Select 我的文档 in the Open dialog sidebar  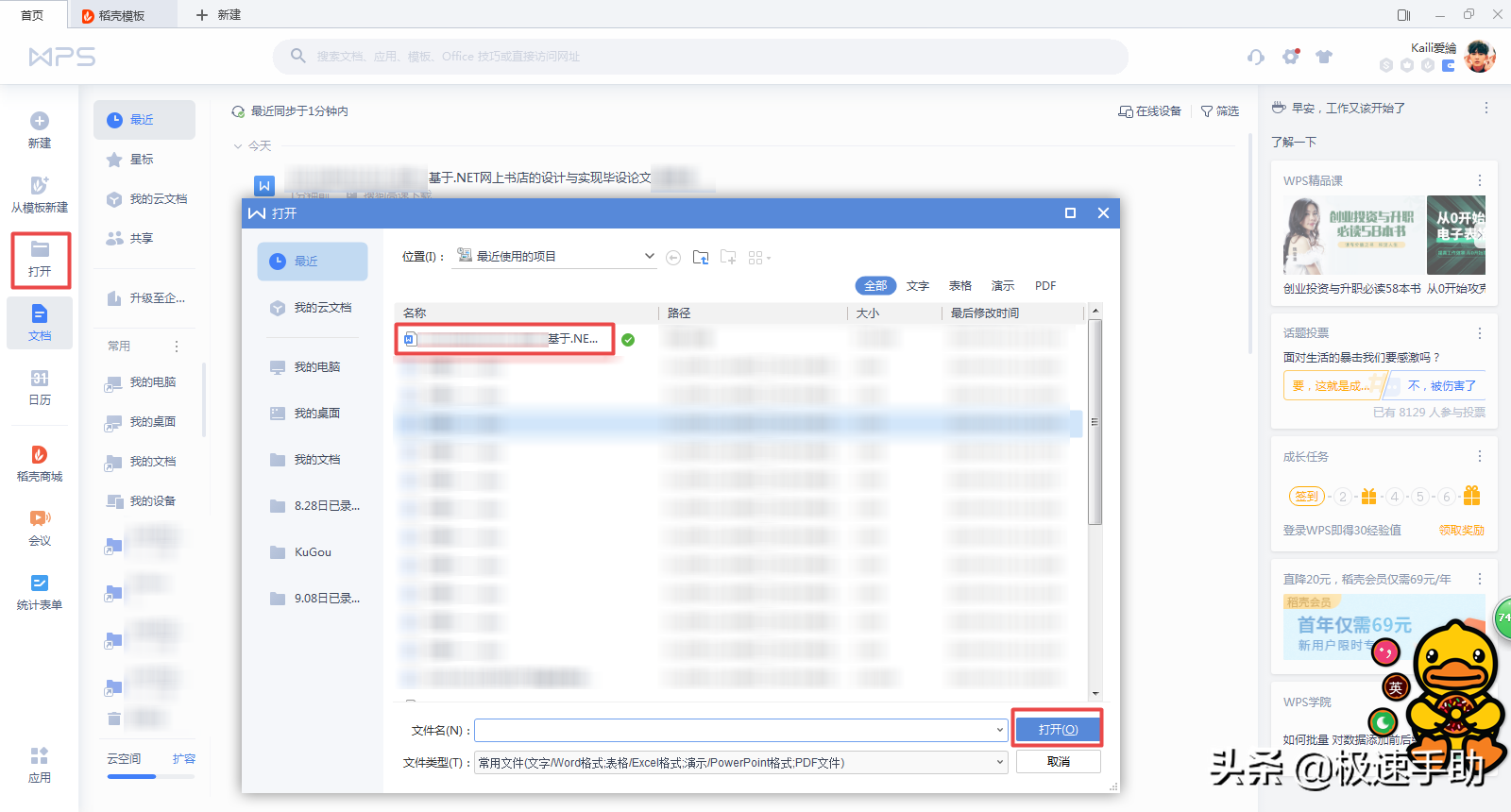(313, 460)
